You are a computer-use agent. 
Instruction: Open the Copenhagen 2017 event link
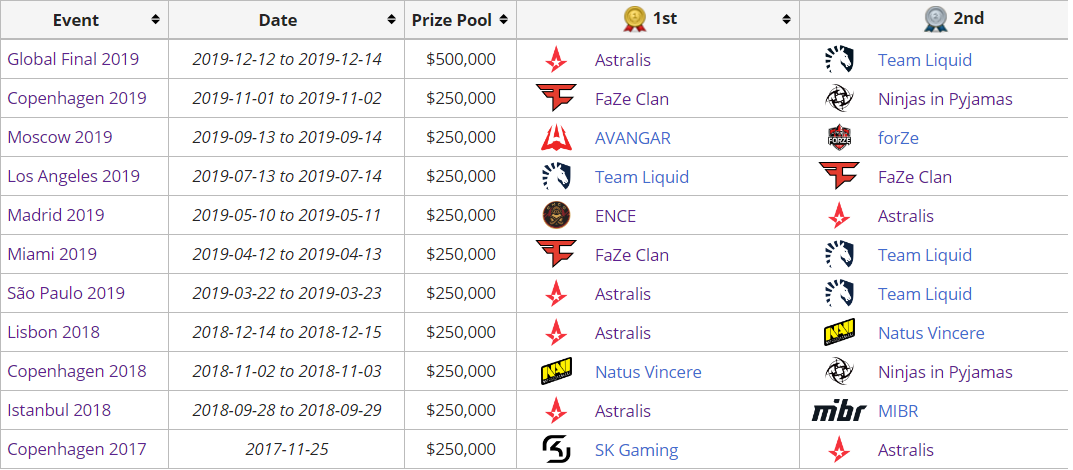(77, 449)
